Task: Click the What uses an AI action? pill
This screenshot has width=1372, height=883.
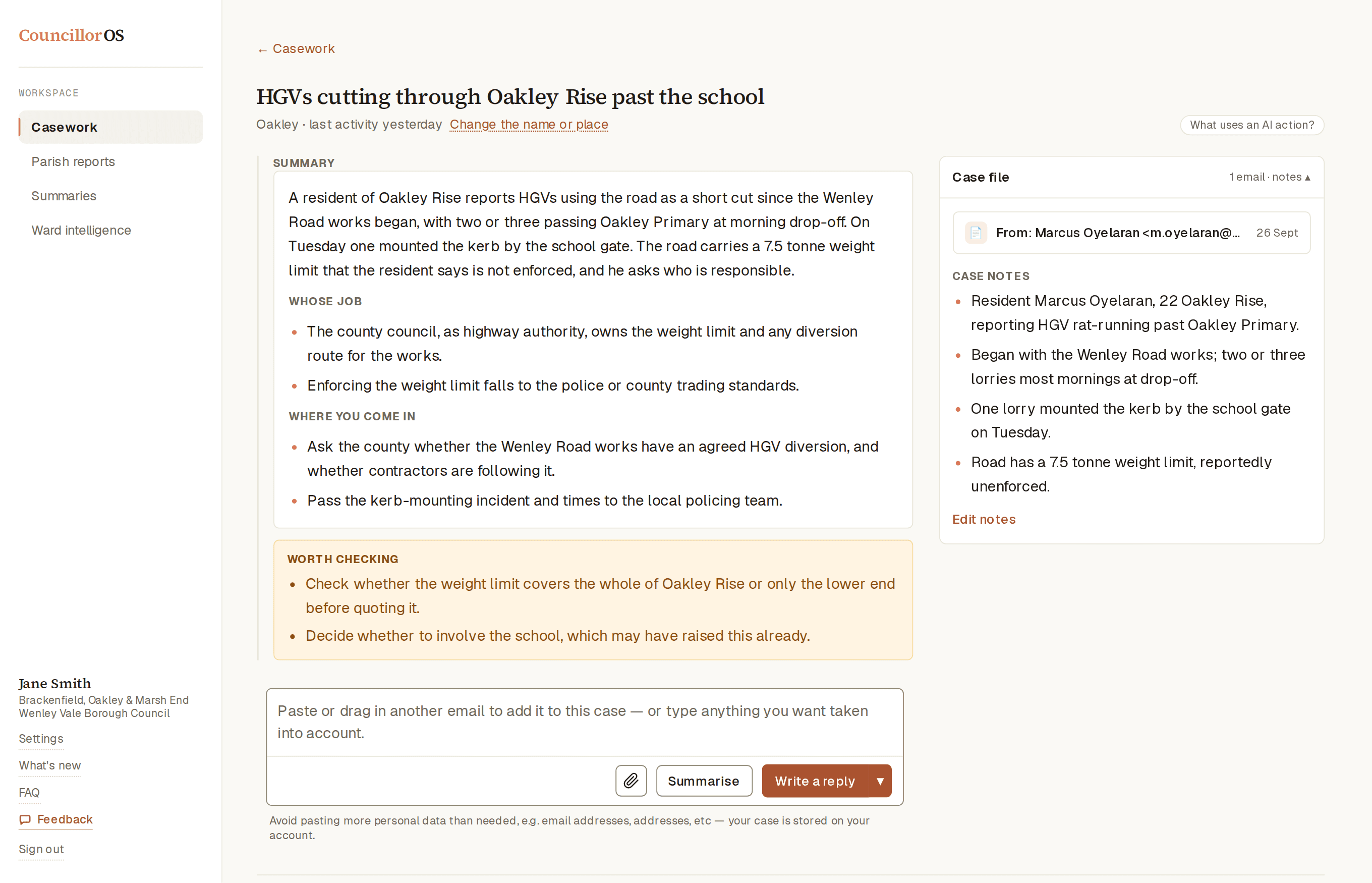Action: tap(1251, 125)
